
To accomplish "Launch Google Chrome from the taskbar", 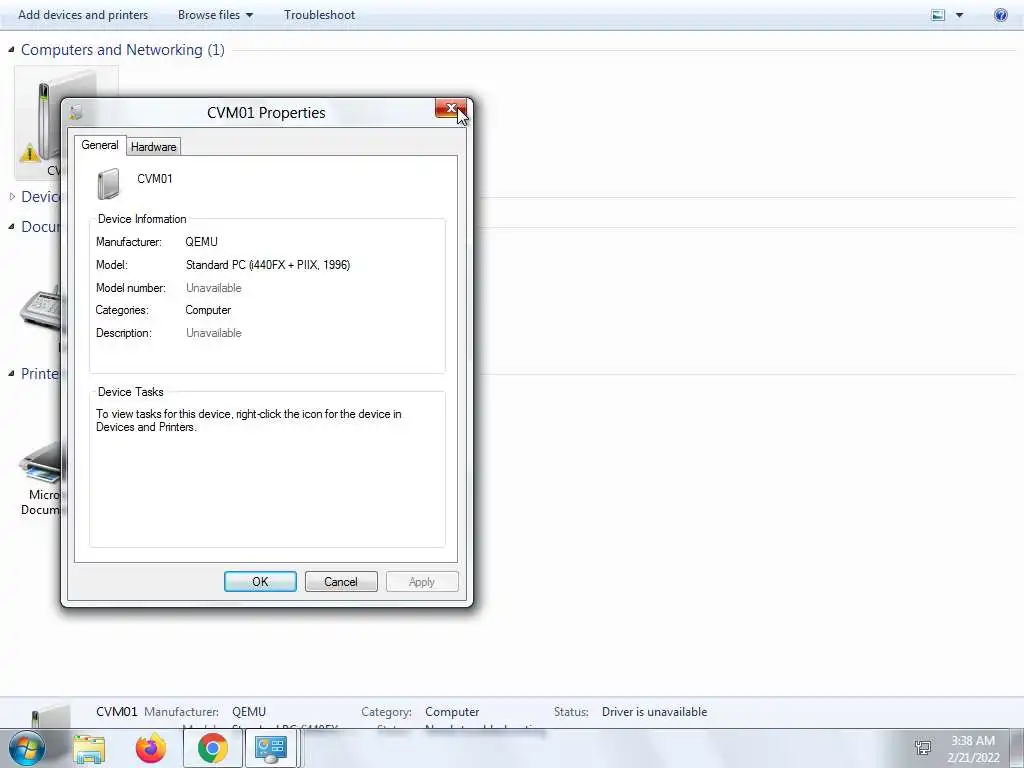I will (x=212, y=748).
